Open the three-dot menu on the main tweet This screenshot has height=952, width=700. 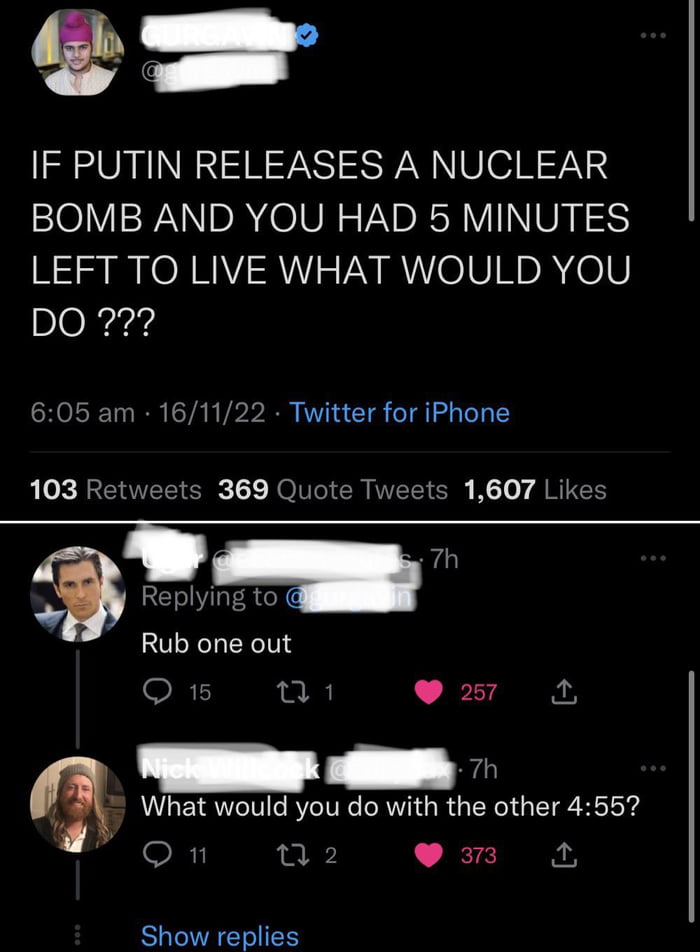(652, 35)
